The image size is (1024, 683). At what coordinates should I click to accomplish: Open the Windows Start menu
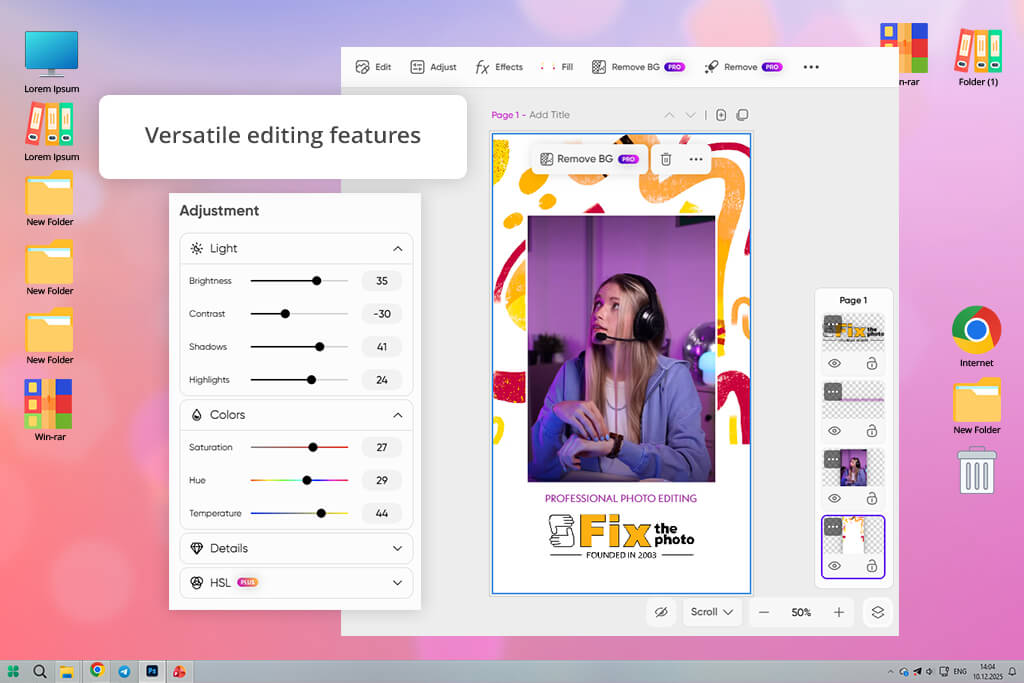click(x=13, y=671)
